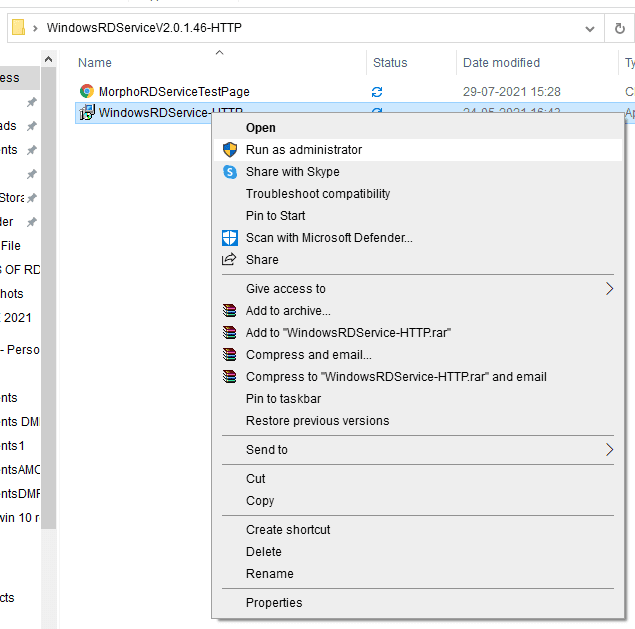Open 'nts1' item in navigation pane

click(12, 446)
